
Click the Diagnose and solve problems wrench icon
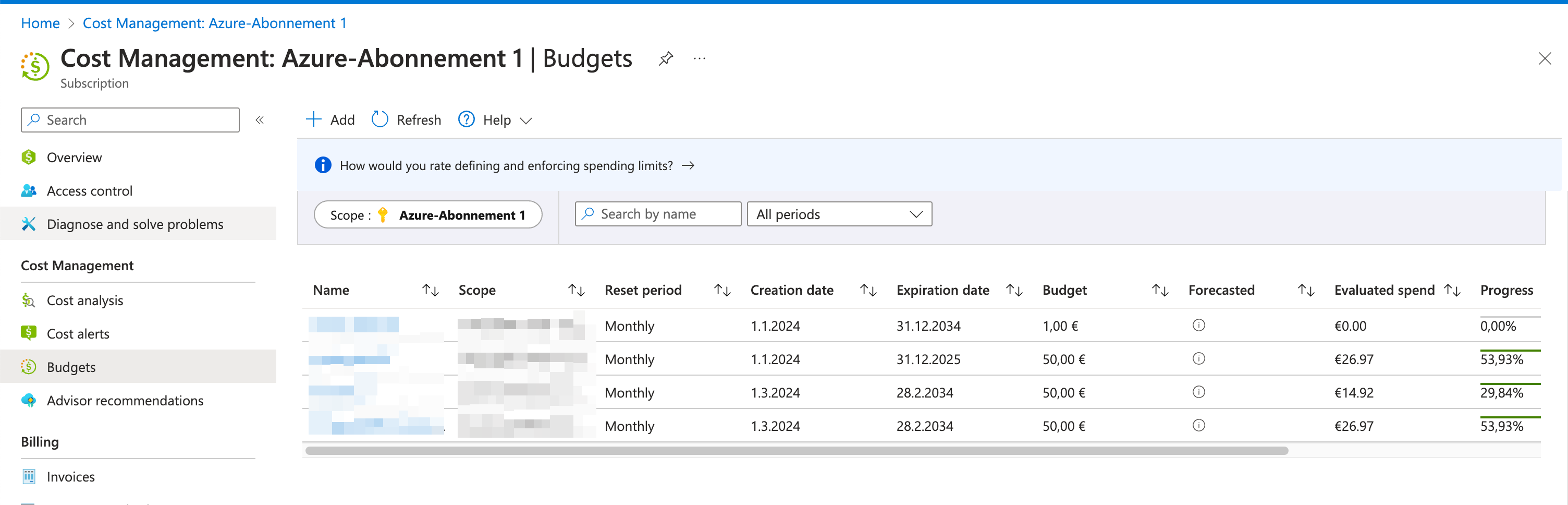29,224
